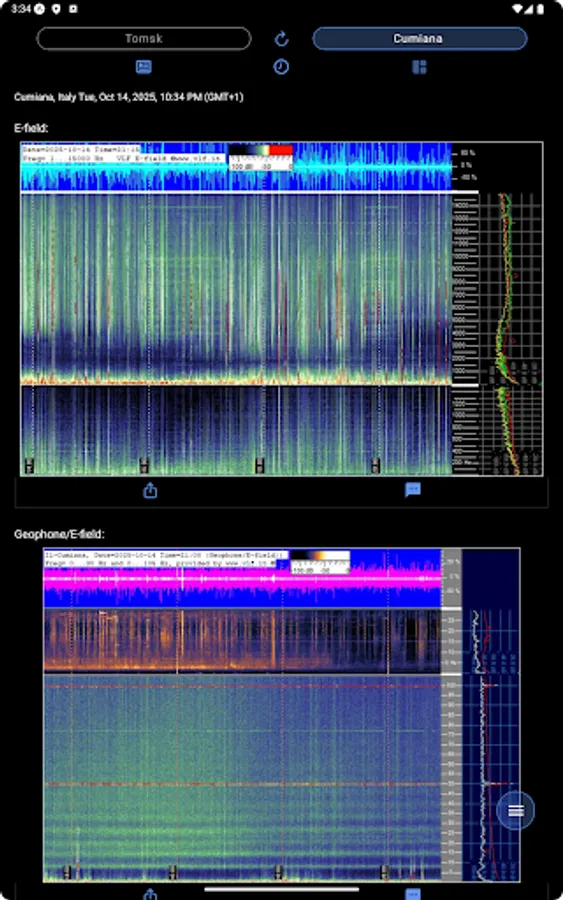
Task: Open the Geophone/E-field spectrogram image
Action: coord(281,715)
